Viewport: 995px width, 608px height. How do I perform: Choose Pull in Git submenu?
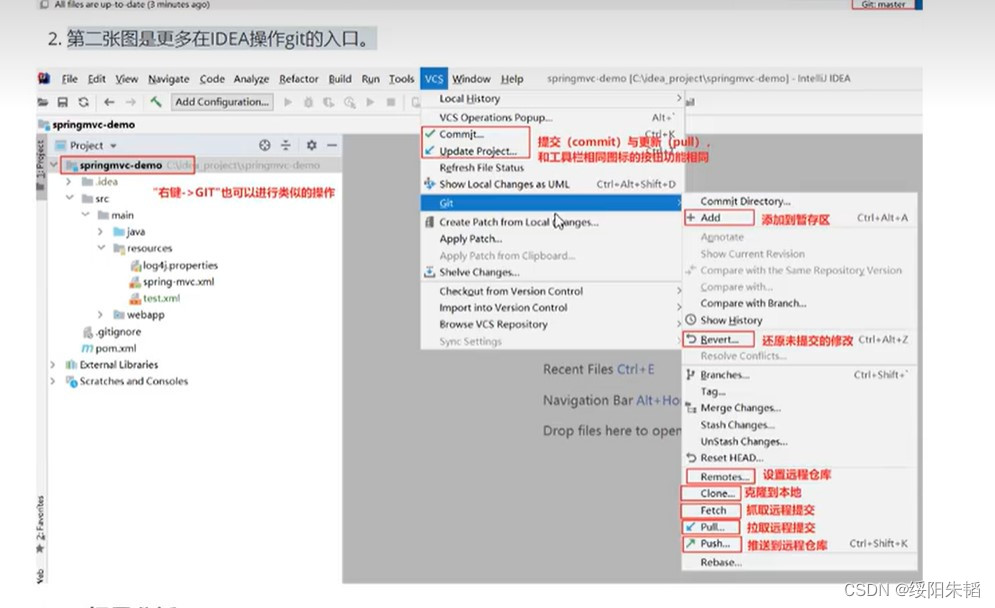(x=800, y=527)
